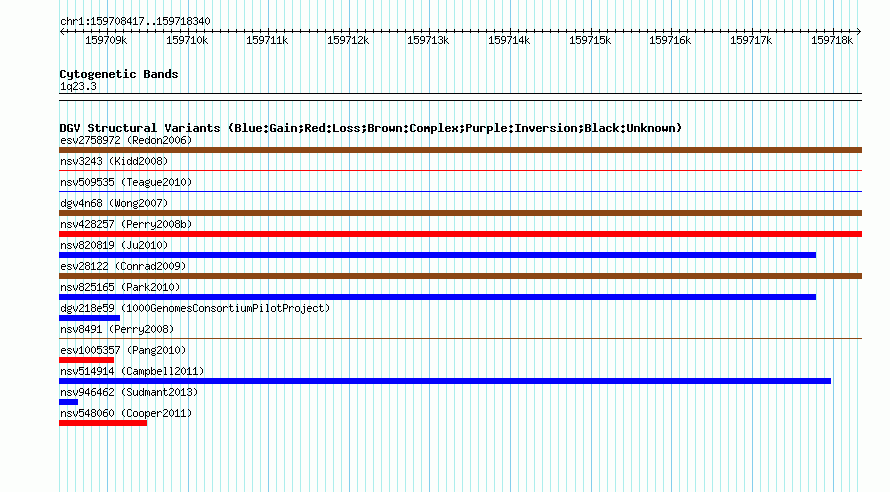Select the nsv514914 (Campbell2011) label
This screenshot has height=492, width=890.
click(132, 371)
